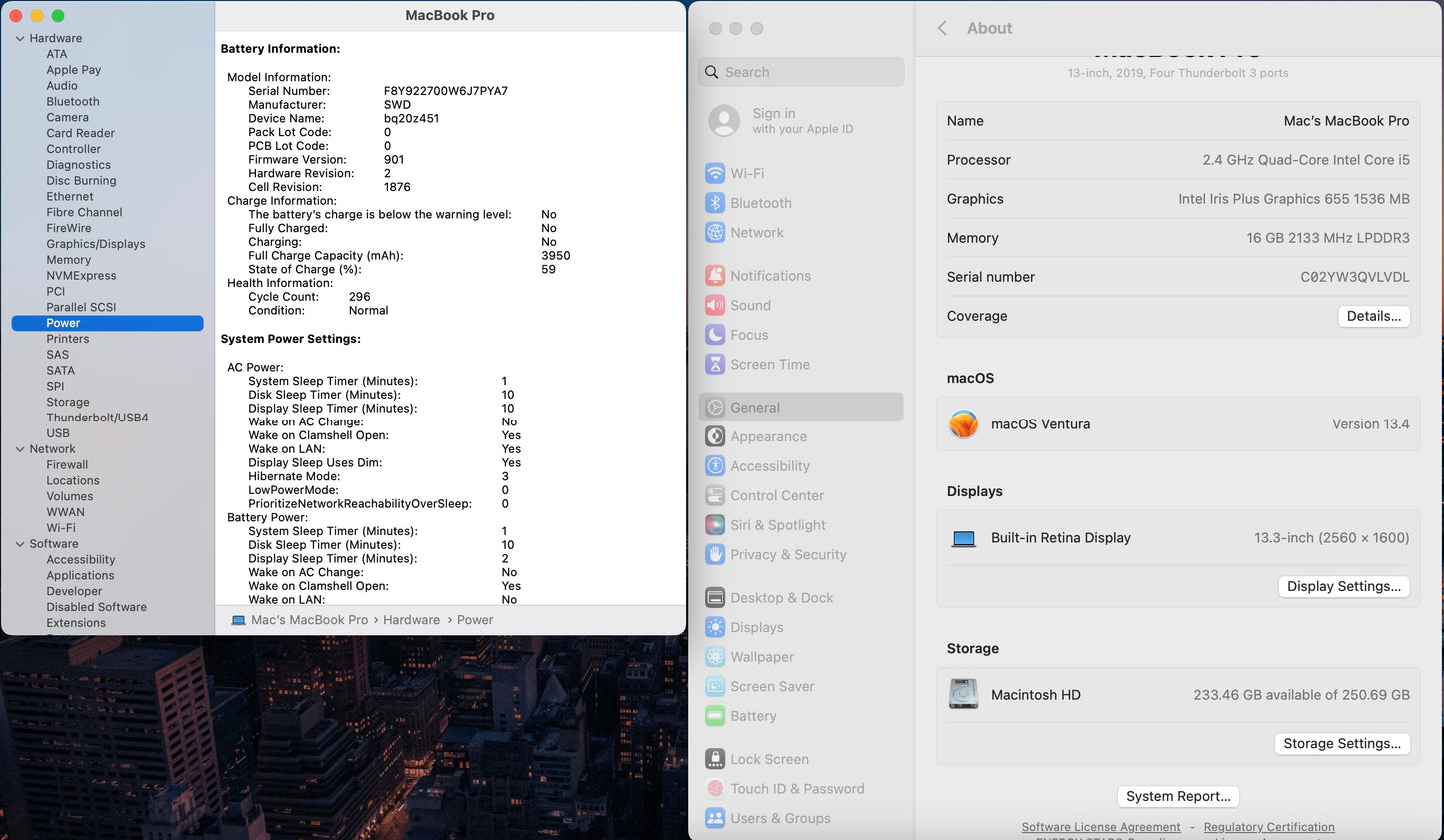Go back using the About back arrow

coord(942,28)
